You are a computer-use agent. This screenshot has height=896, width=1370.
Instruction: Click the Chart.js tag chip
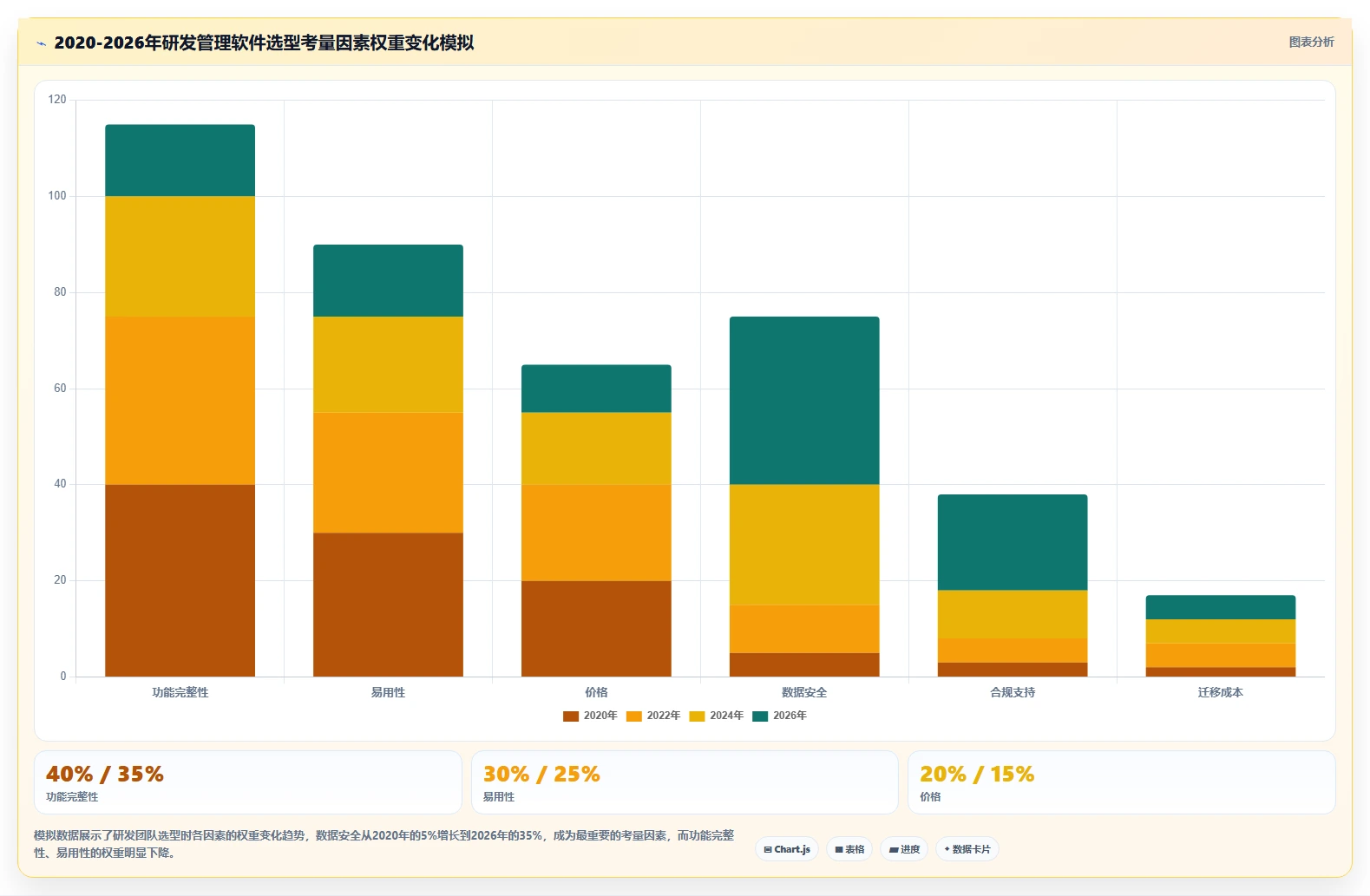coord(787,849)
